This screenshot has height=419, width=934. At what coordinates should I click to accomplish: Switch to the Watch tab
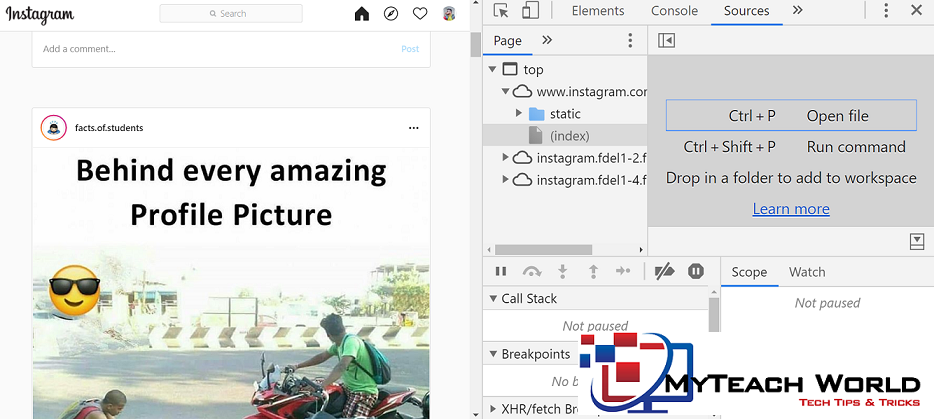coord(807,272)
